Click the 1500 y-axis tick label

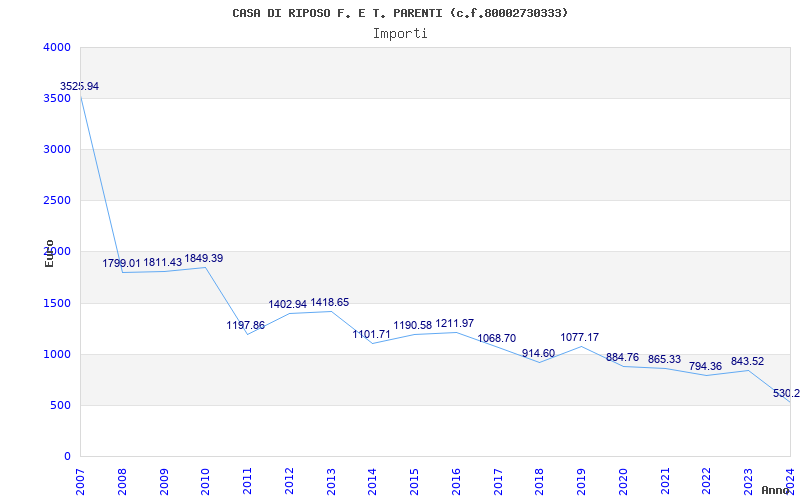coord(57,303)
